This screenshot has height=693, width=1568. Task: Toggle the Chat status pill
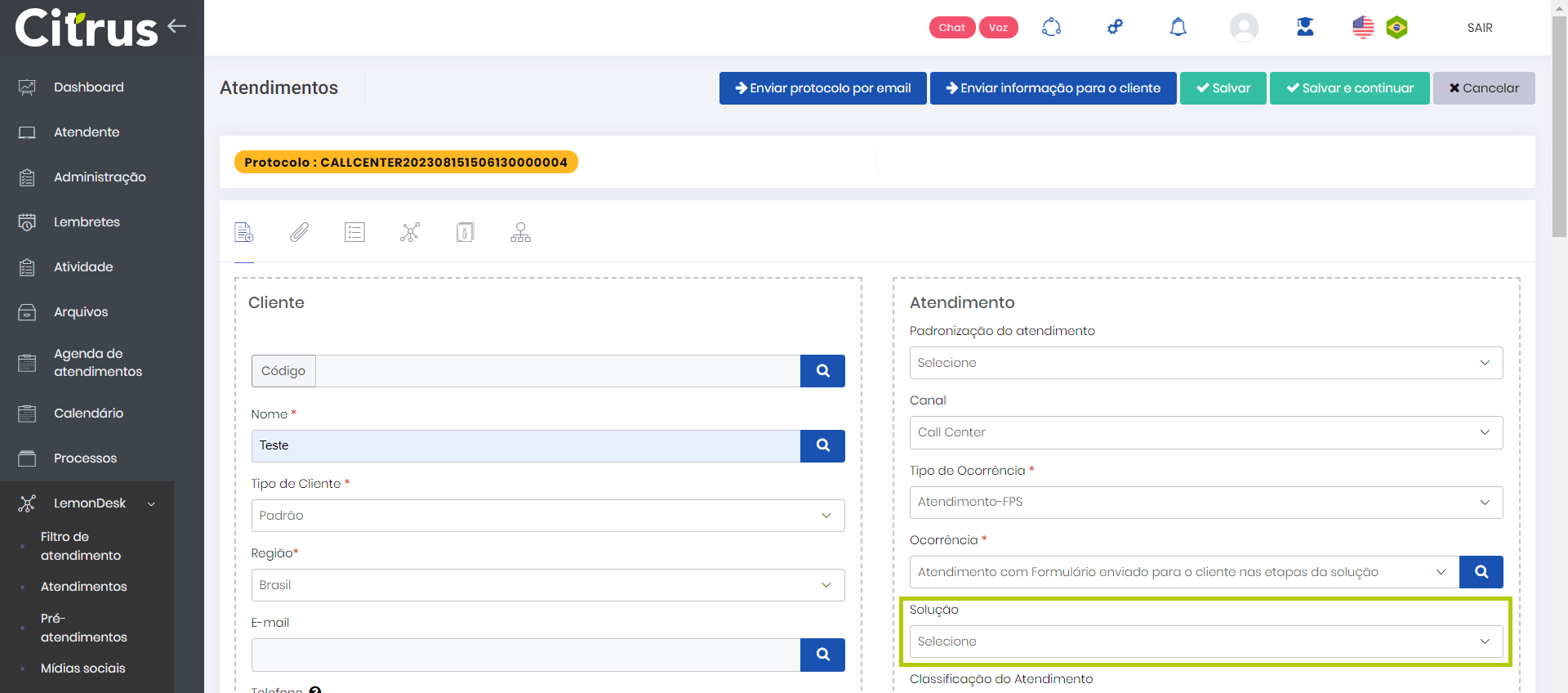[951, 28]
